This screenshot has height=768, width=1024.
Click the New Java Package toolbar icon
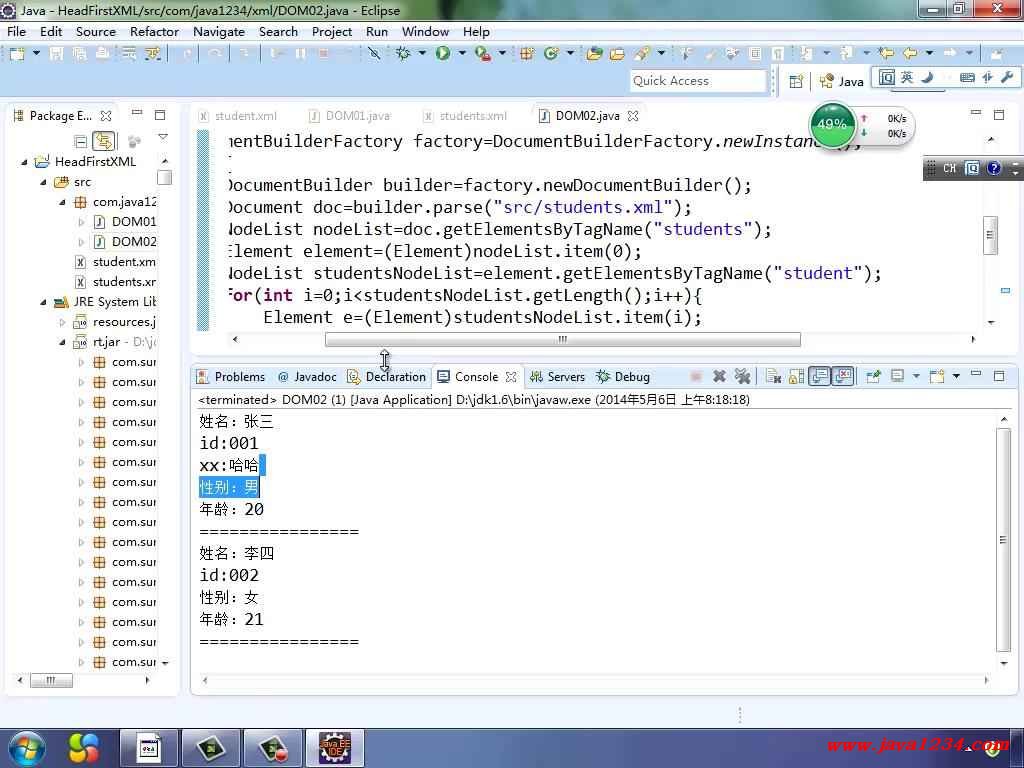pyautogui.click(x=526, y=54)
